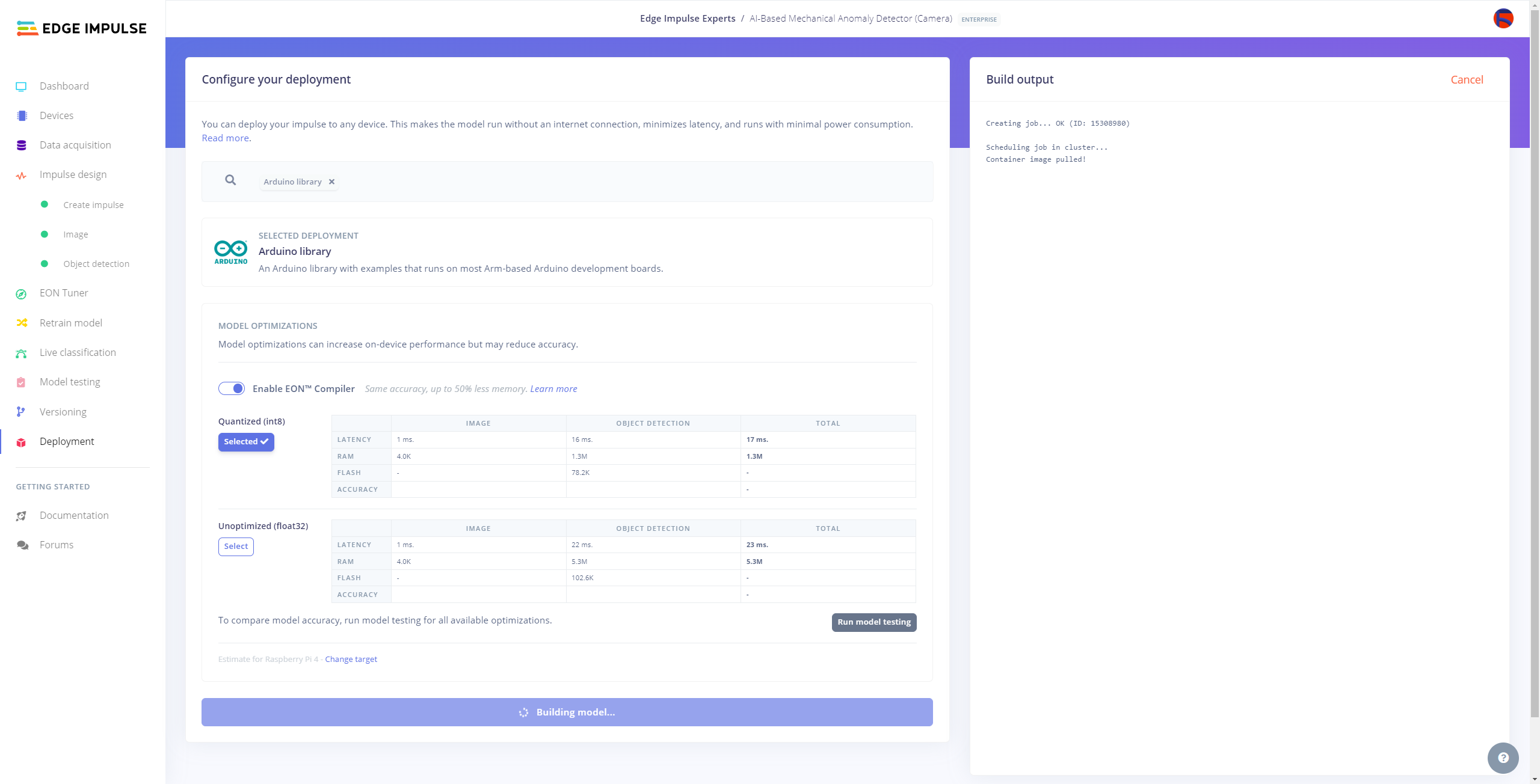Open Forums in getting started section

(x=56, y=544)
